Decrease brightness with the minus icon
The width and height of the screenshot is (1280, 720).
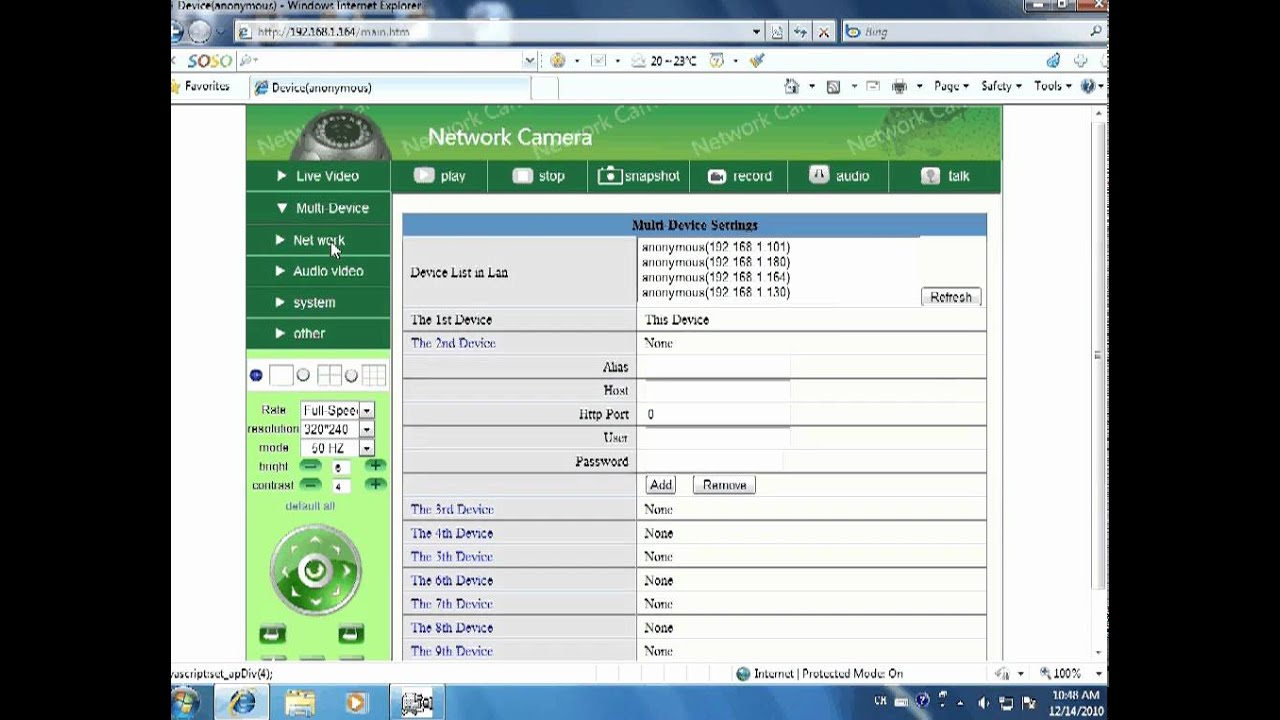311,466
